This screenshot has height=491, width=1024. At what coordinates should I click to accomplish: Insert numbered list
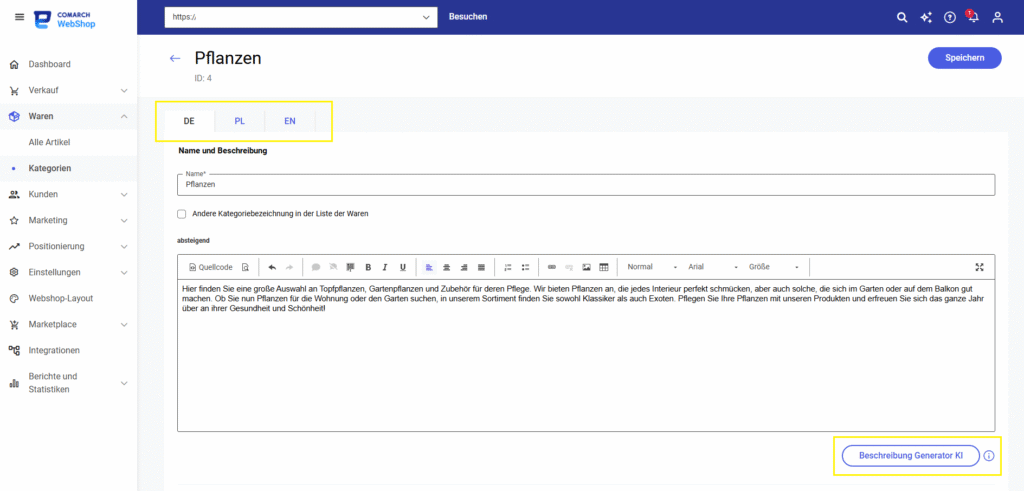(x=508, y=267)
